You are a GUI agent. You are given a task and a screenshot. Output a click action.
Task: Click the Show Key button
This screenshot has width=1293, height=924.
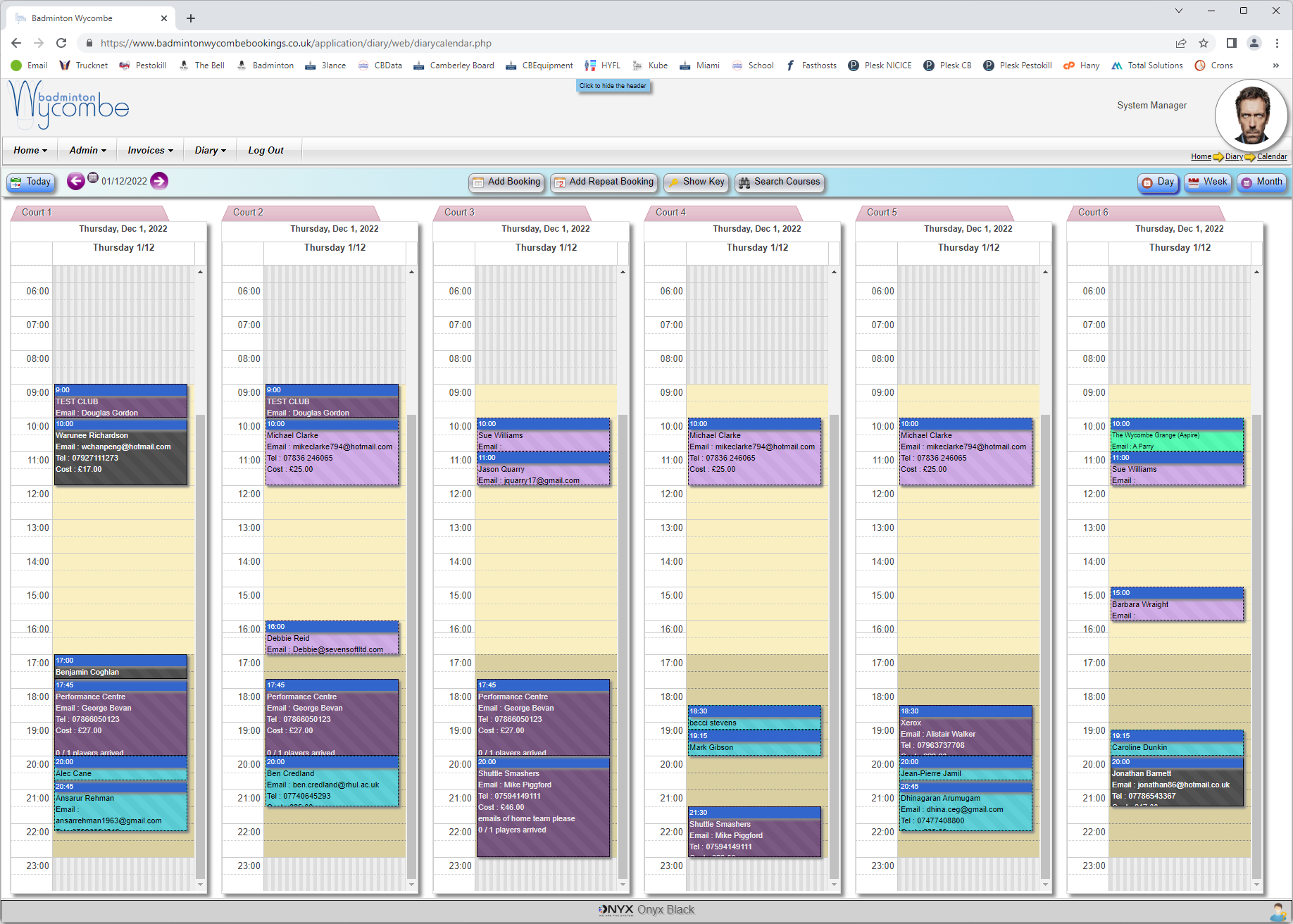coord(696,182)
